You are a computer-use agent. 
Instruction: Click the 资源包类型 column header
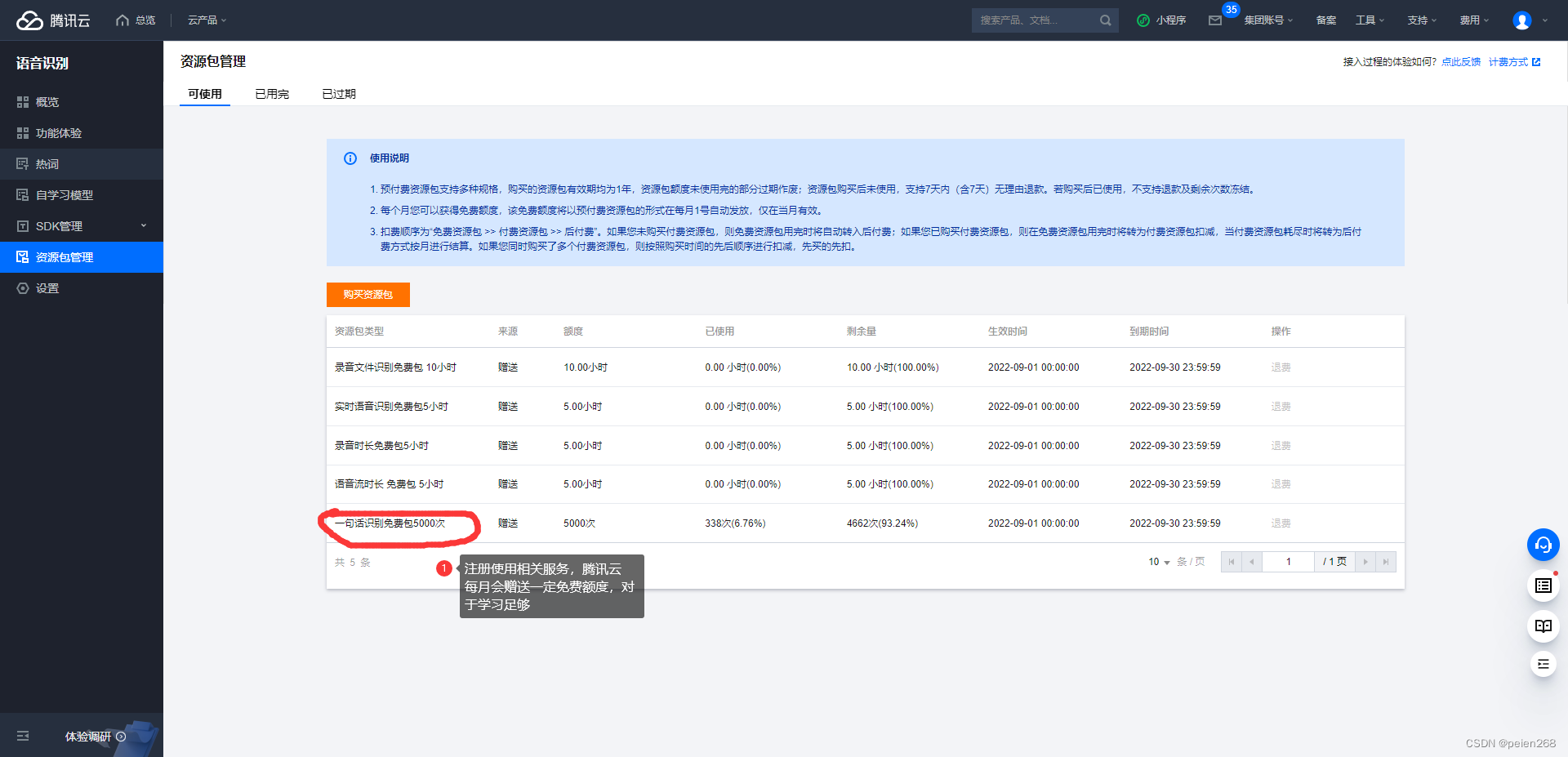point(359,332)
